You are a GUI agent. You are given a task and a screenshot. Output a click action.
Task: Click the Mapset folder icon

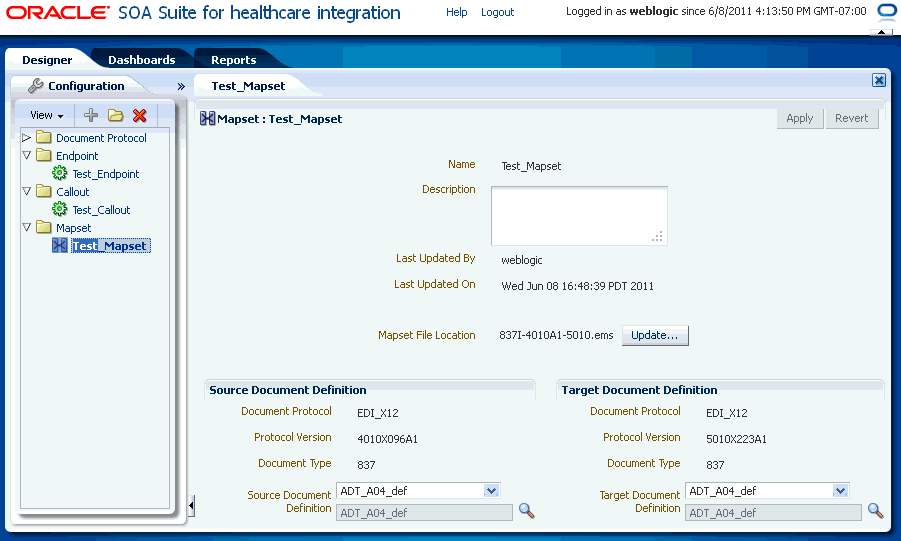tap(44, 227)
